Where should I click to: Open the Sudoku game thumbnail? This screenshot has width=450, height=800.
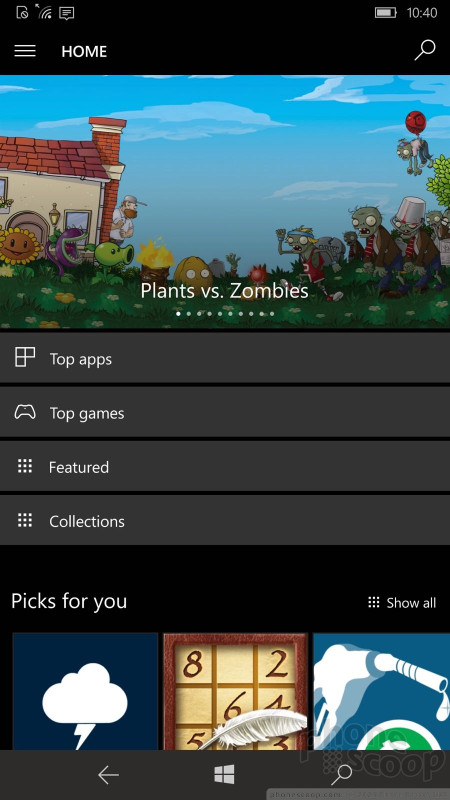tap(235, 691)
